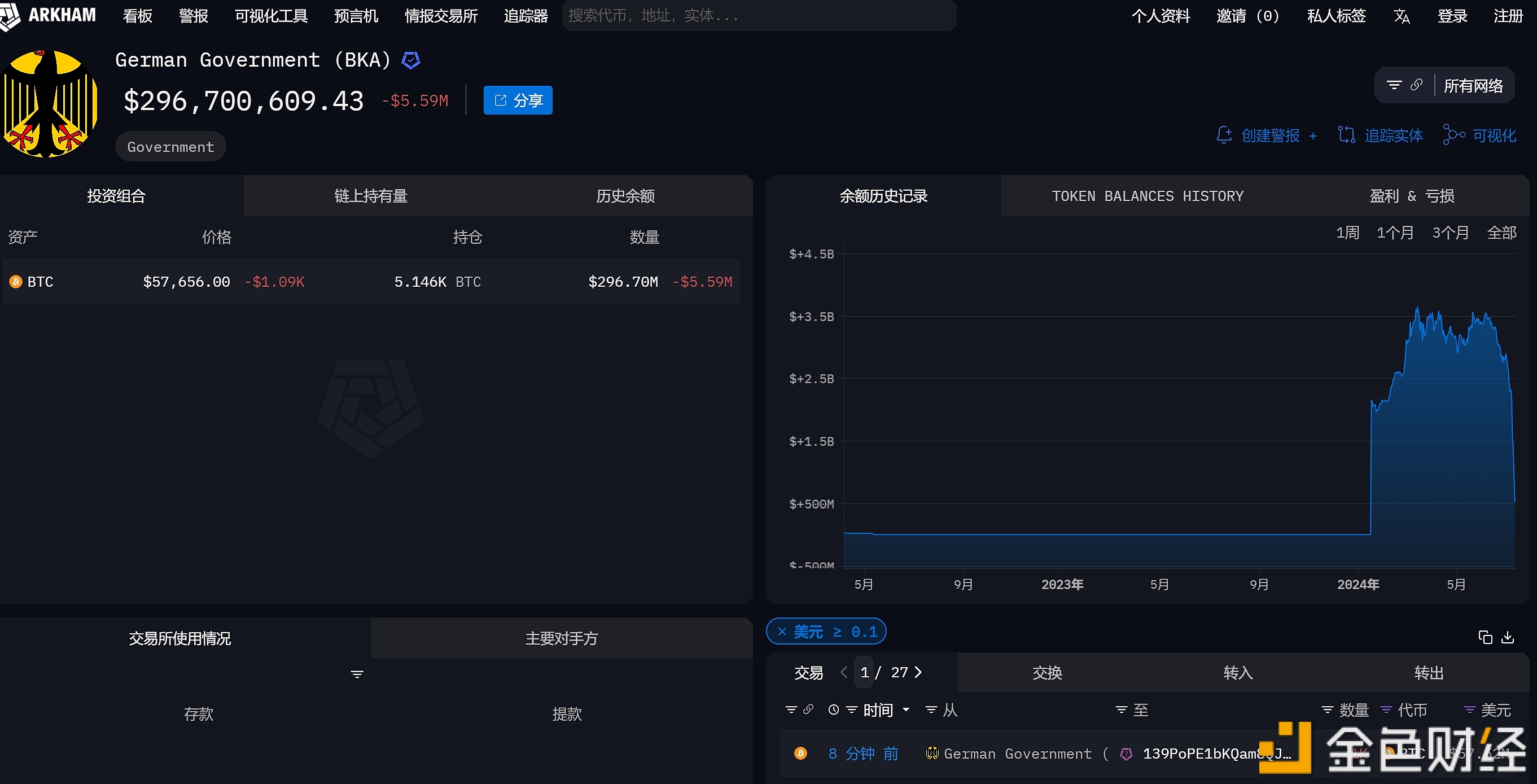Go to previous transactions page
The width and height of the screenshot is (1537, 784).
tap(844, 672)
